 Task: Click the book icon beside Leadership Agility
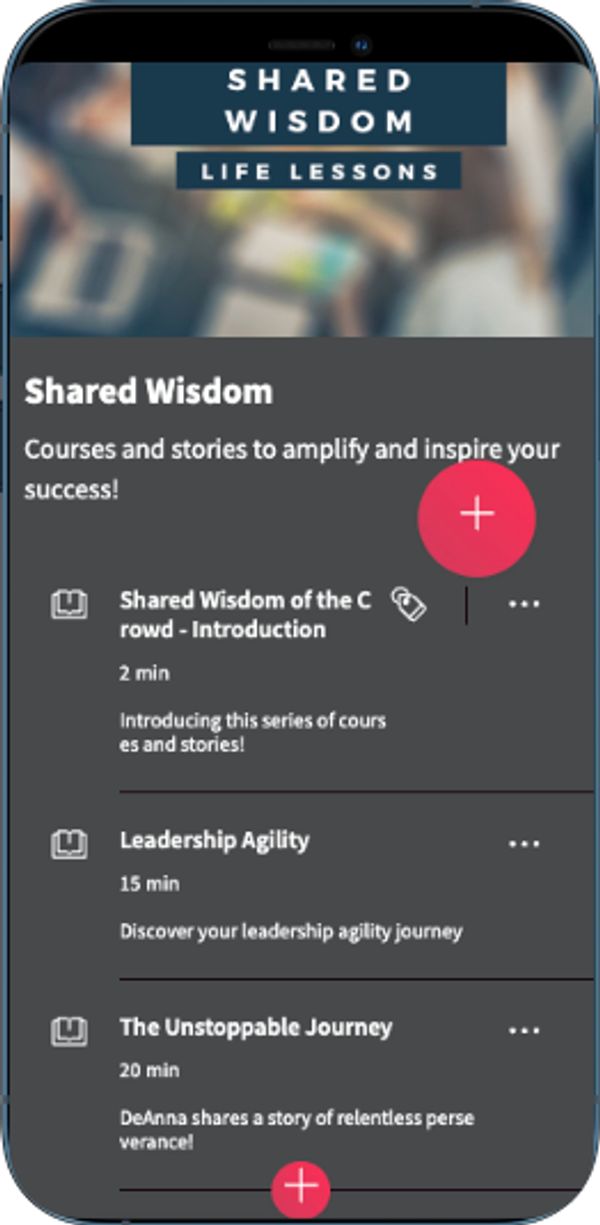click(x=69, y=843)
